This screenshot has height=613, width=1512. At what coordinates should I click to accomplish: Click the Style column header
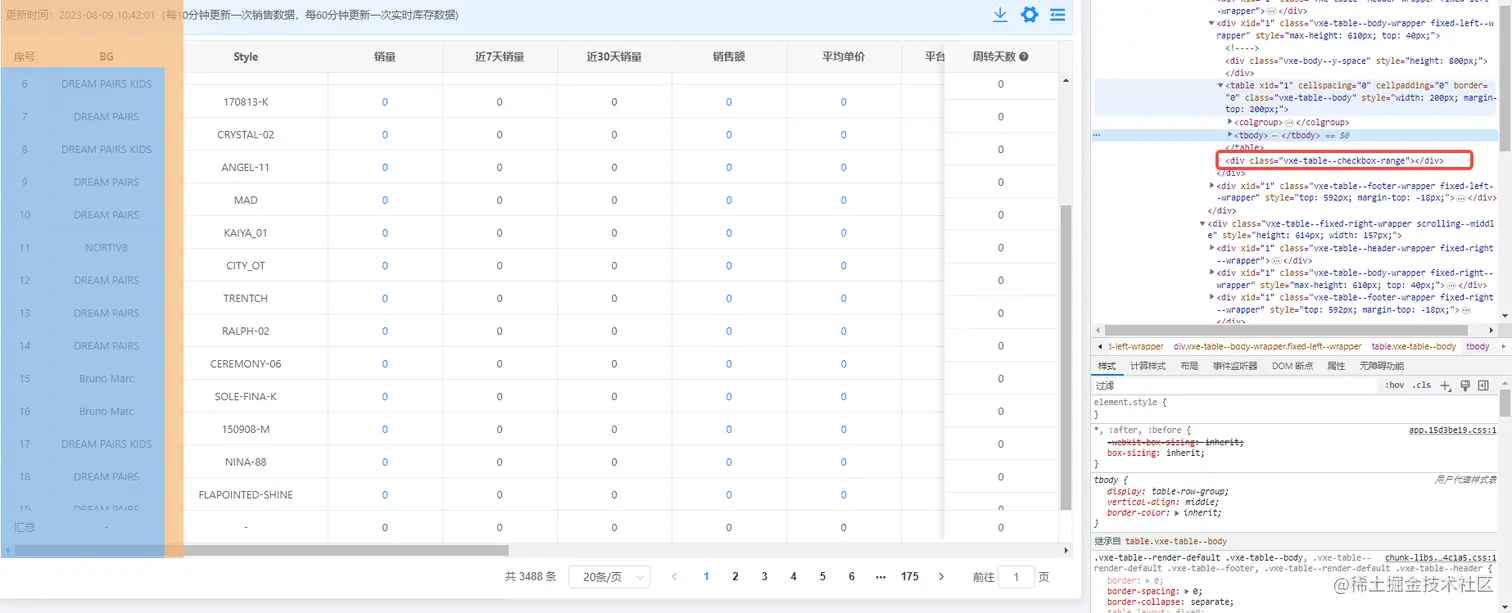(246, 57)
